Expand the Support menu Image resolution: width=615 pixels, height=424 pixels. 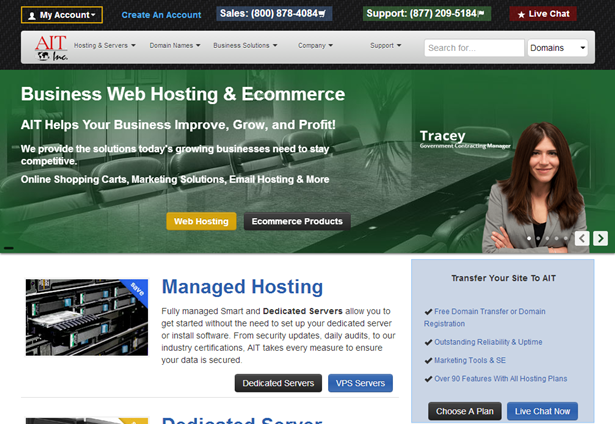pos(386,45)
